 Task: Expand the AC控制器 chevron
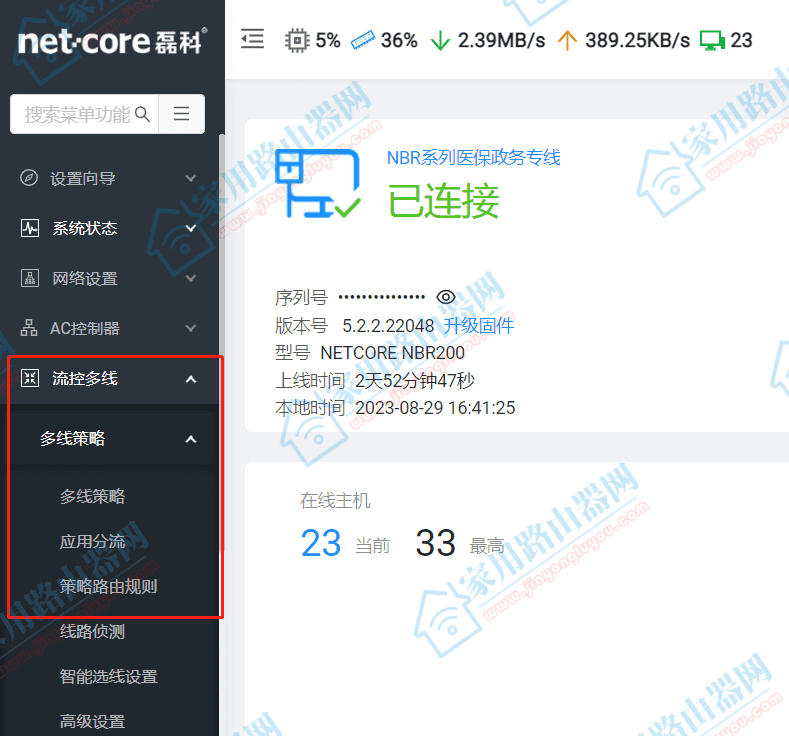[191, 328]
